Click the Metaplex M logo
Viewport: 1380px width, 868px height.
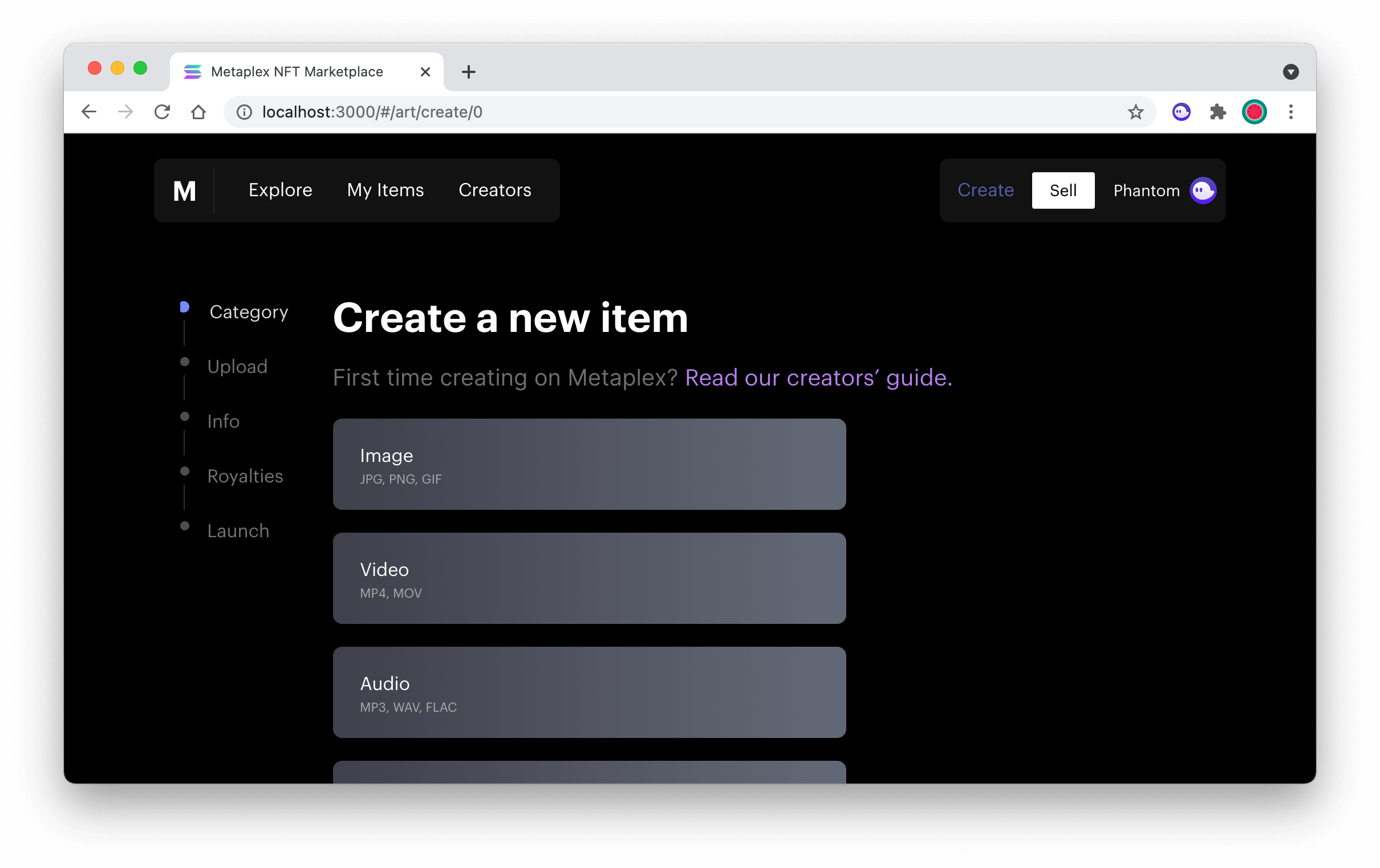185,191
